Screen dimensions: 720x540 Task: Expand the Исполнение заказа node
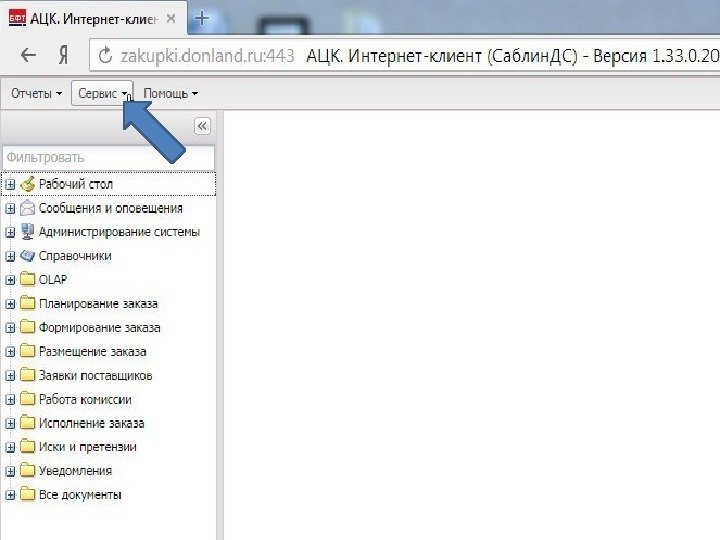pos(10,423)
